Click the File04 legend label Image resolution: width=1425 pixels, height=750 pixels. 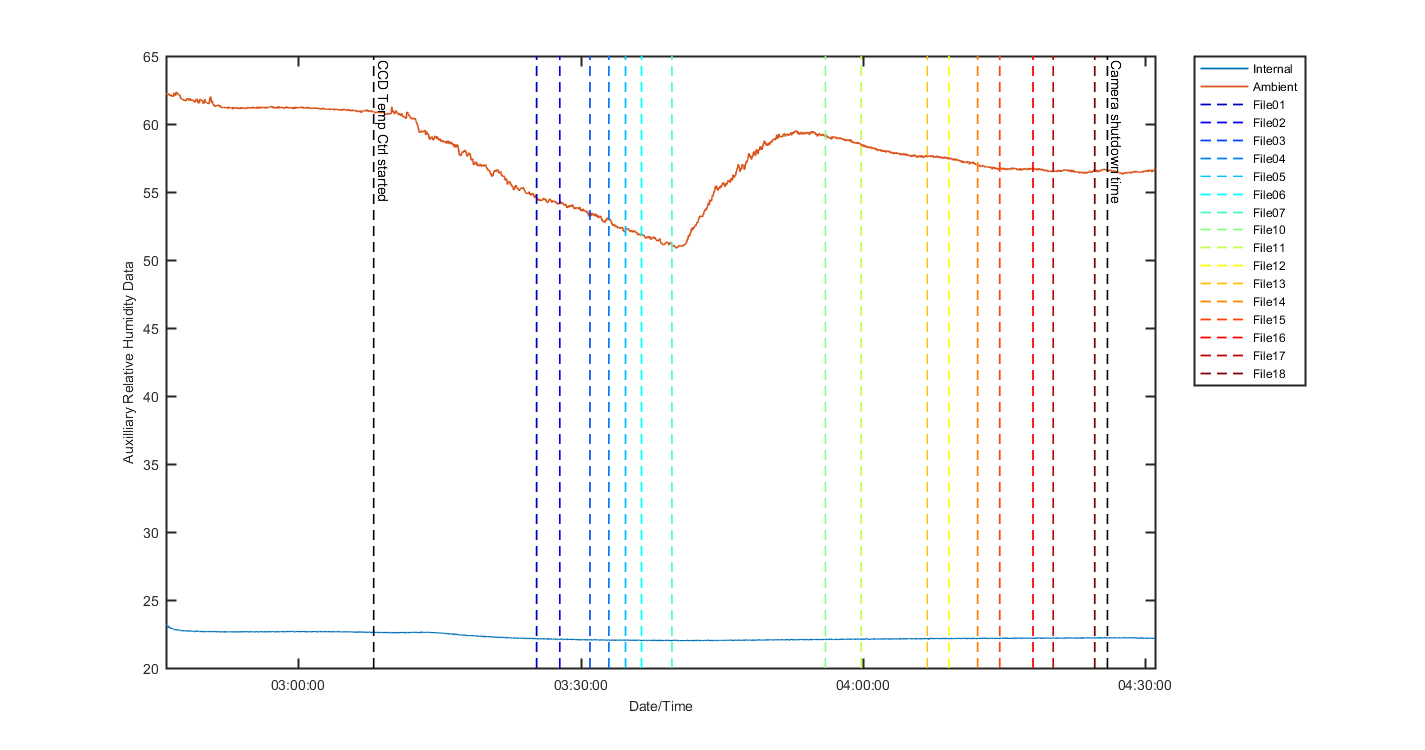pyautogui.click(x=1269, y=159)
